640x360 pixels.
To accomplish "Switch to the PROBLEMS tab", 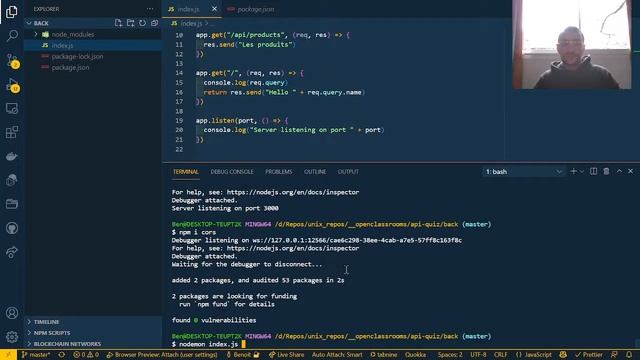I will click(x=279, y=172).
